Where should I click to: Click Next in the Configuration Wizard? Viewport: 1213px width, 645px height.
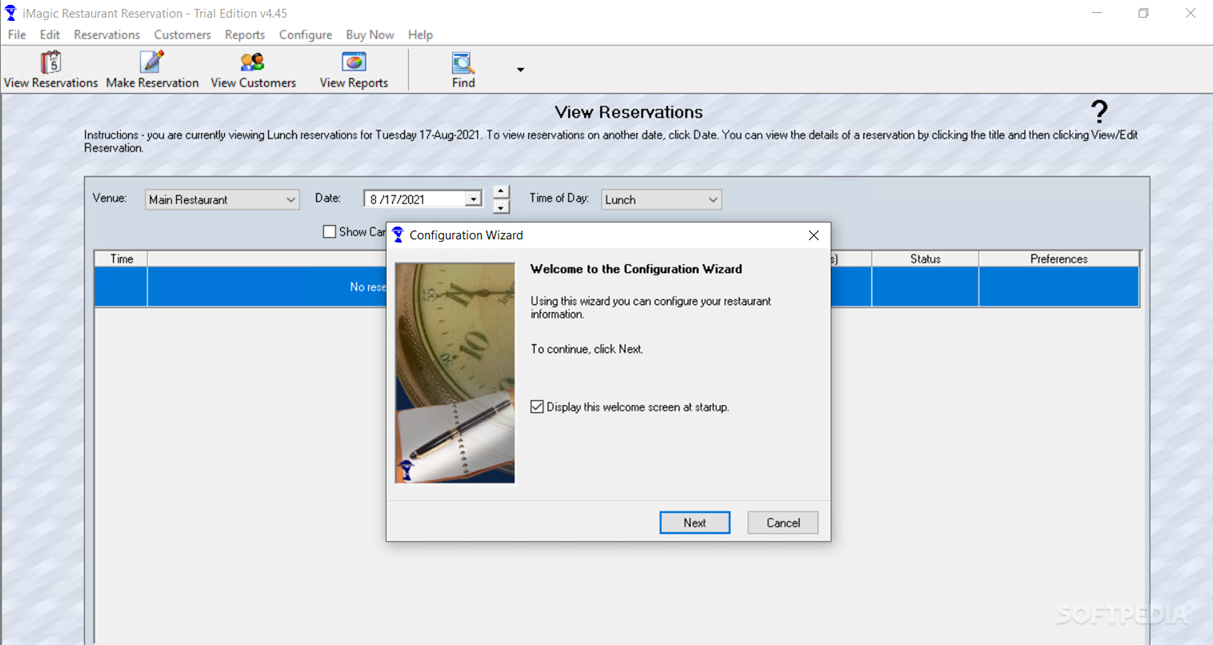tap(695, 523)
